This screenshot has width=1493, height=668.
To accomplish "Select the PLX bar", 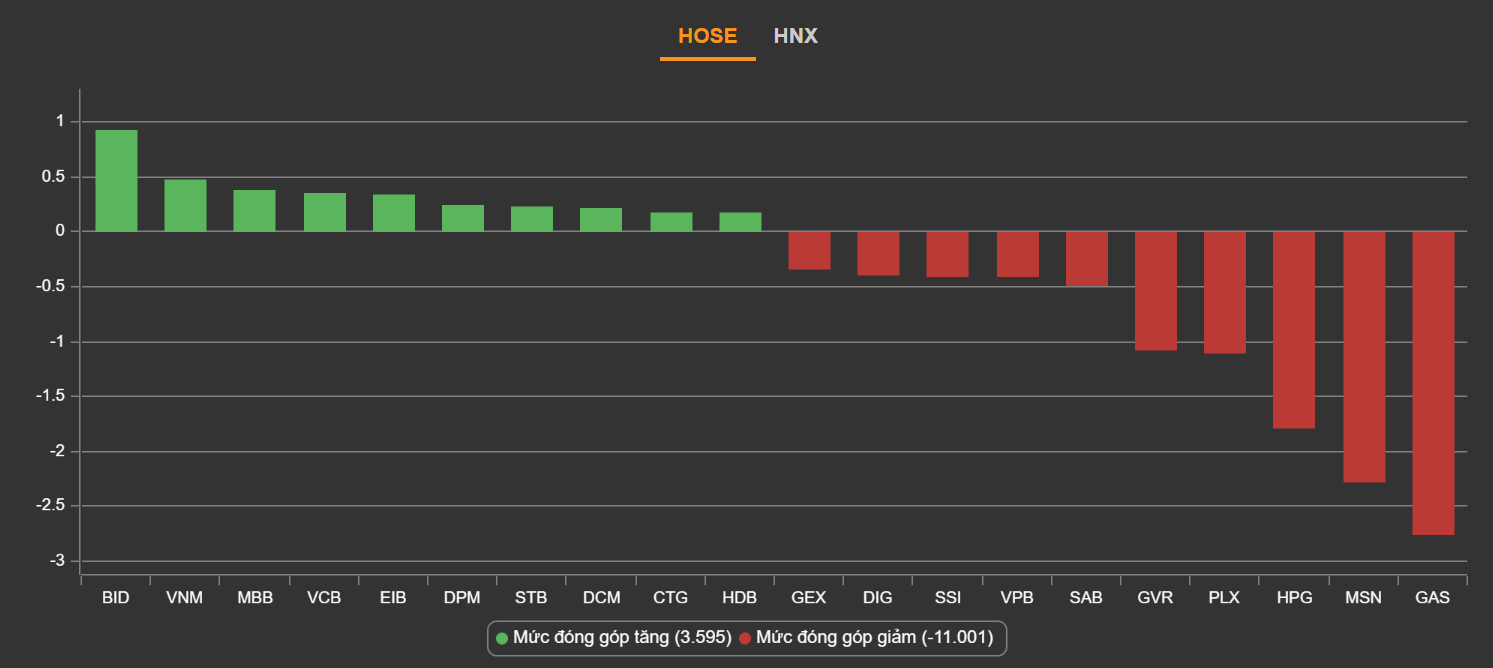I will click(1225, 292).
